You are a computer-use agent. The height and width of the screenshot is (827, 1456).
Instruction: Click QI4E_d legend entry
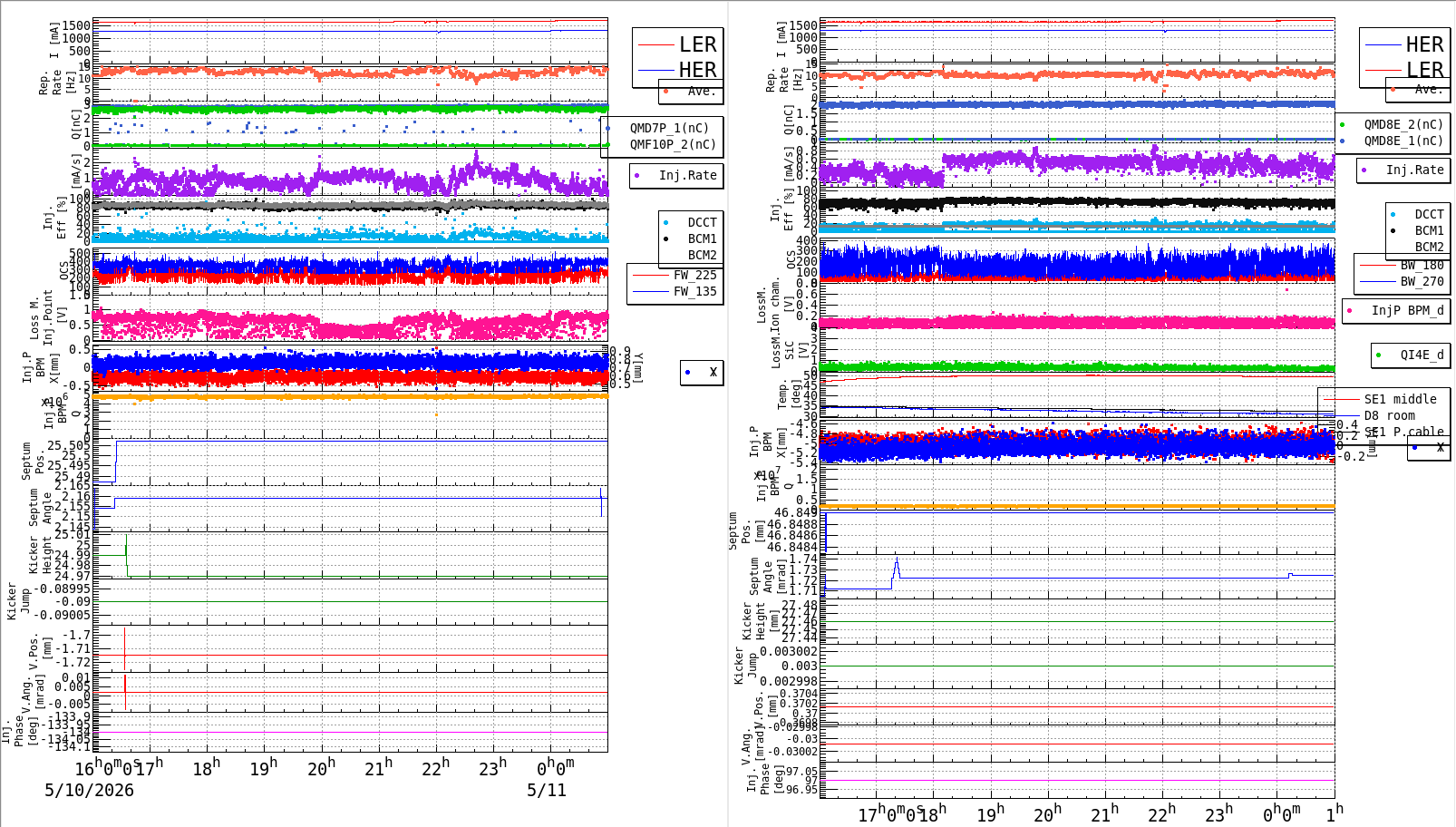coord(1410,355)
